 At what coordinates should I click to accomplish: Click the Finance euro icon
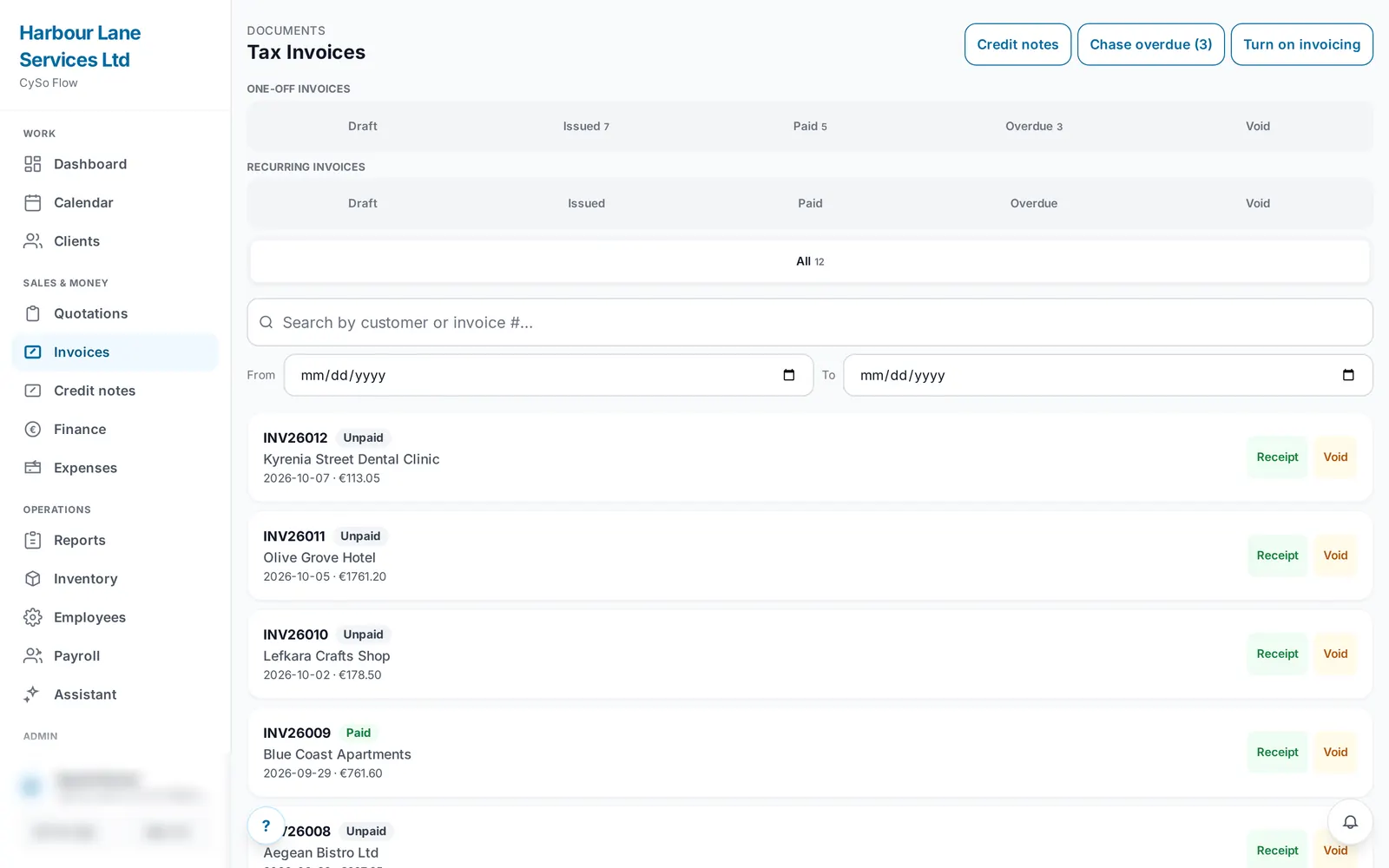[x=33, y=429]
